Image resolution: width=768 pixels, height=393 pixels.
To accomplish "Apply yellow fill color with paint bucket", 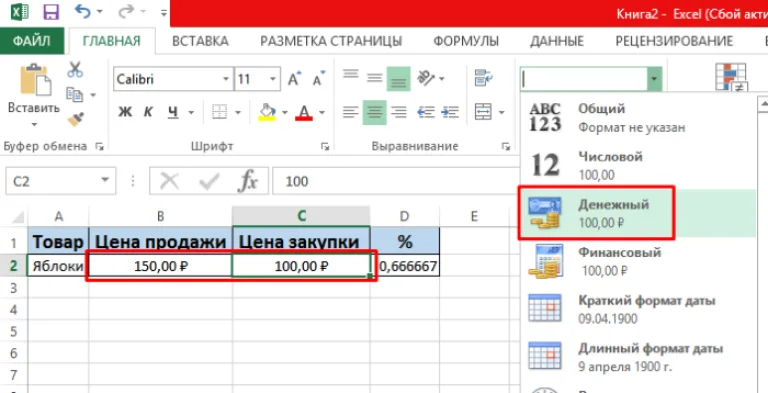I will tap(267, 112).
